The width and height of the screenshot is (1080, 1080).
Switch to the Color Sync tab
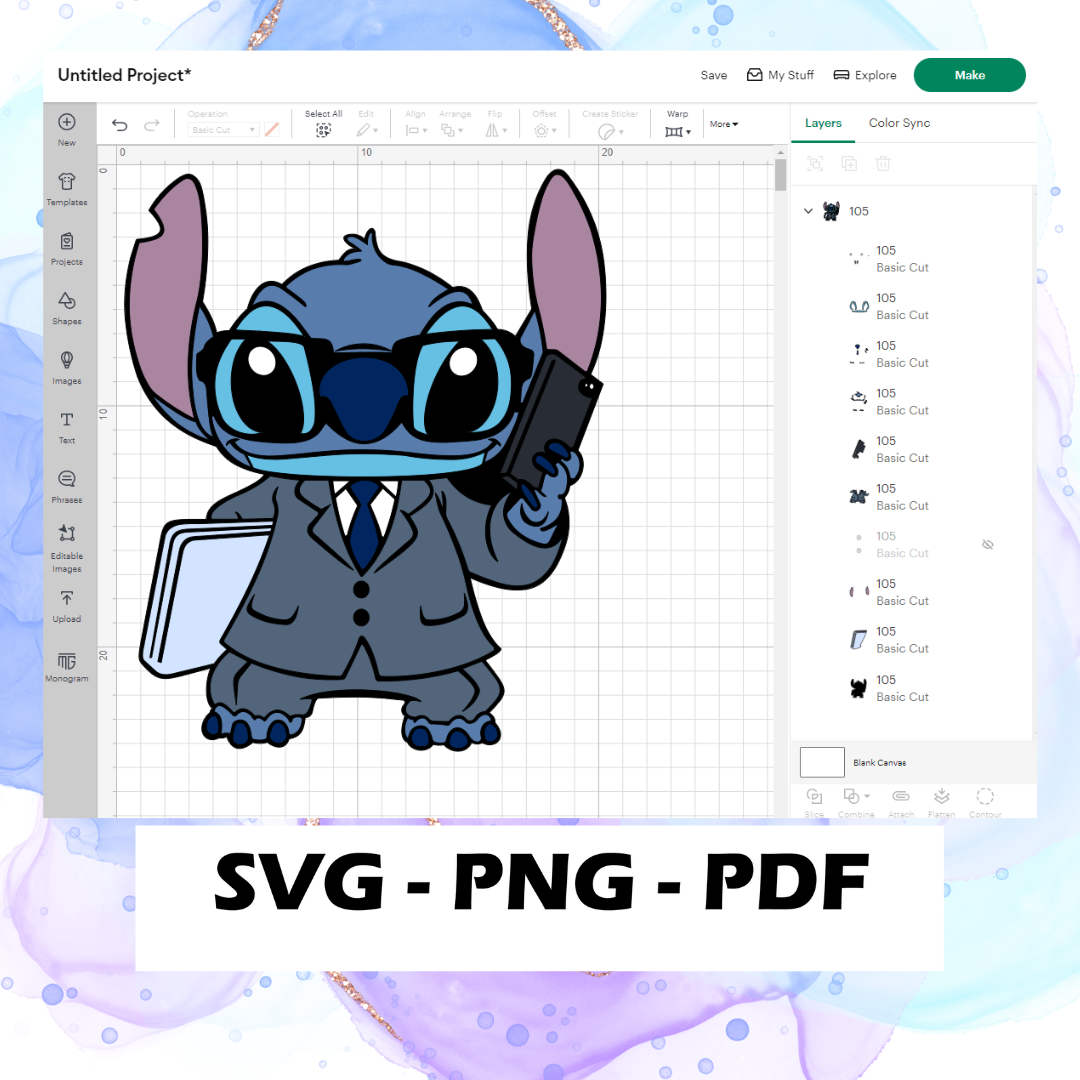tap(899, 123)
